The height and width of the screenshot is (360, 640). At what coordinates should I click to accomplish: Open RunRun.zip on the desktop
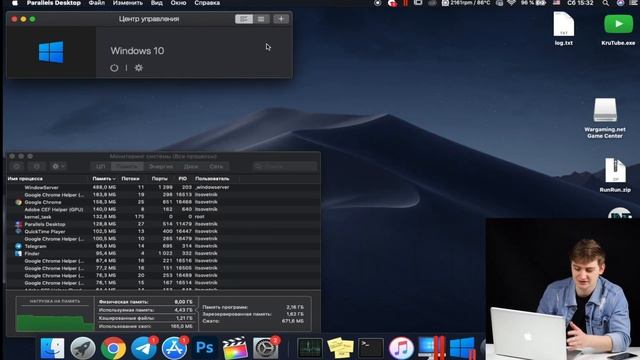[x=615, y=176]
